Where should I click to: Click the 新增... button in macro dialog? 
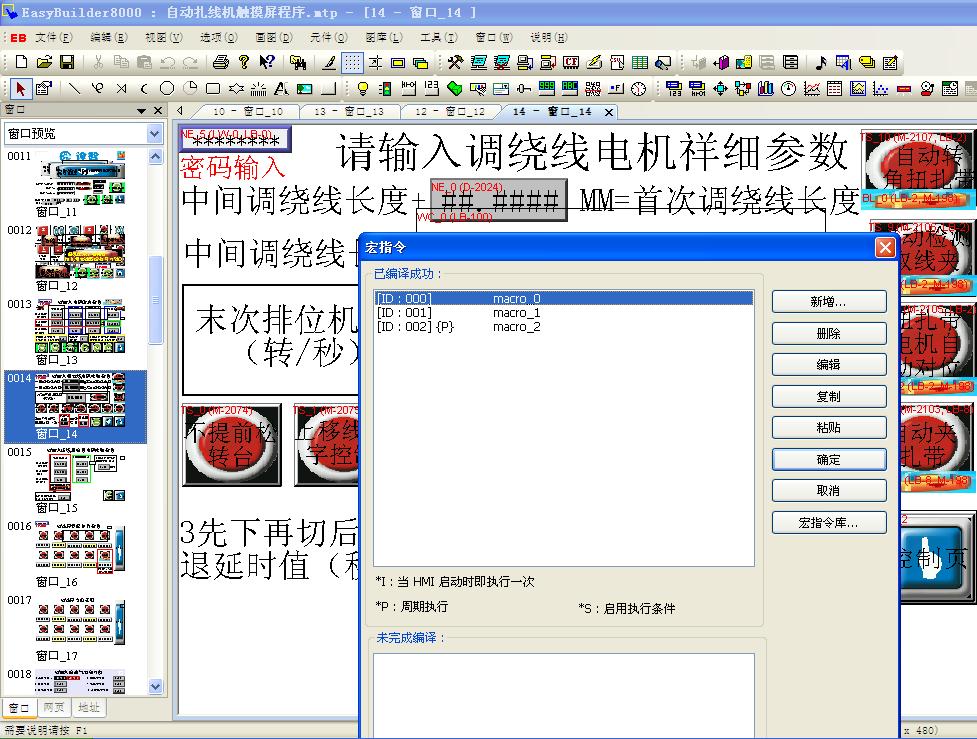coord(828,302)
